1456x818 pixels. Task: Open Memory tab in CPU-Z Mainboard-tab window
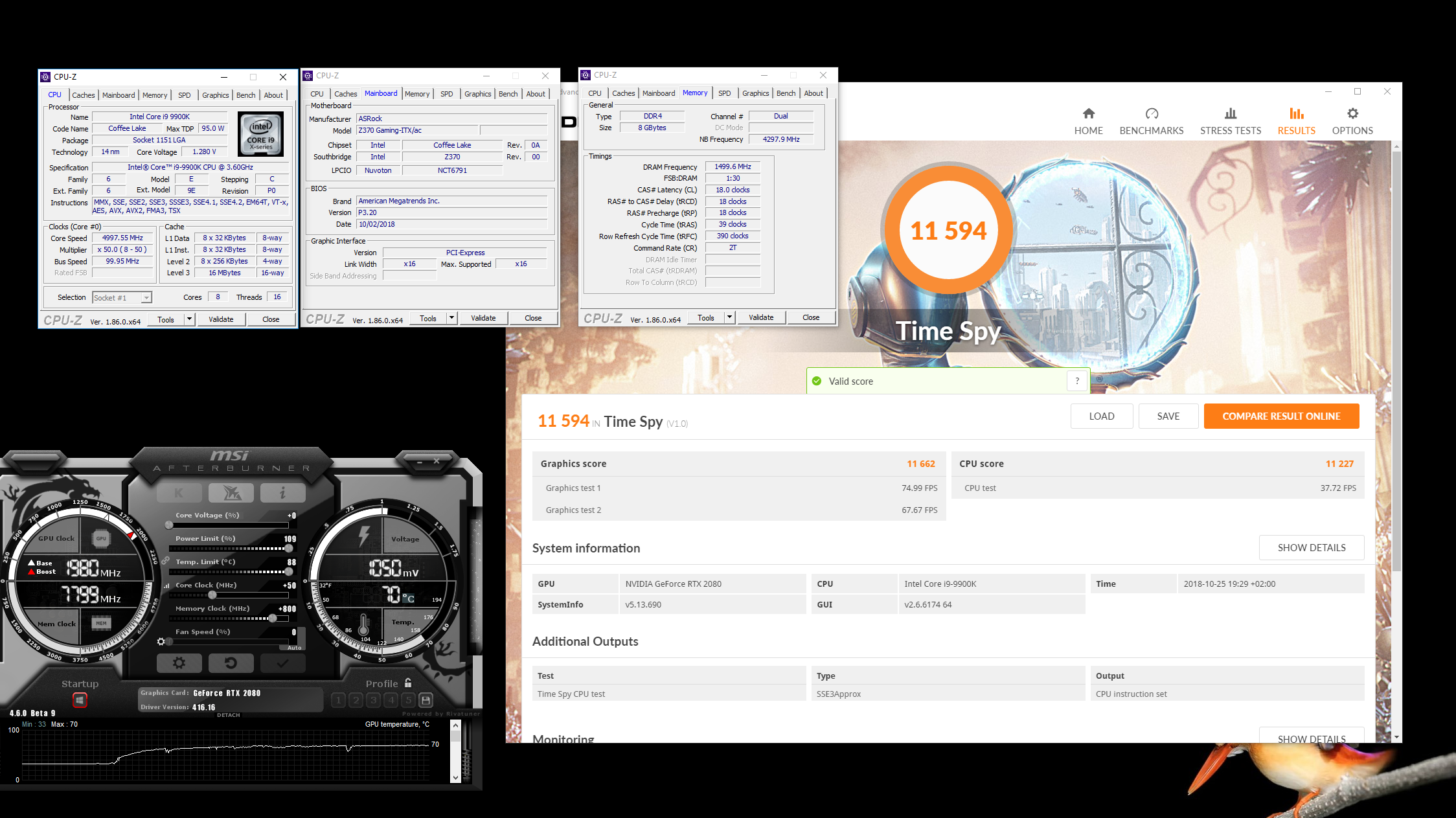pos(417,94)
